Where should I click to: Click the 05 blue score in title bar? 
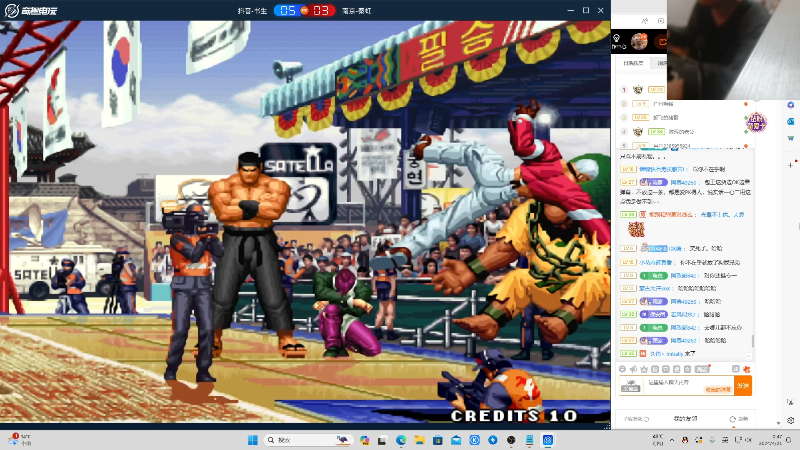point(288,10)
